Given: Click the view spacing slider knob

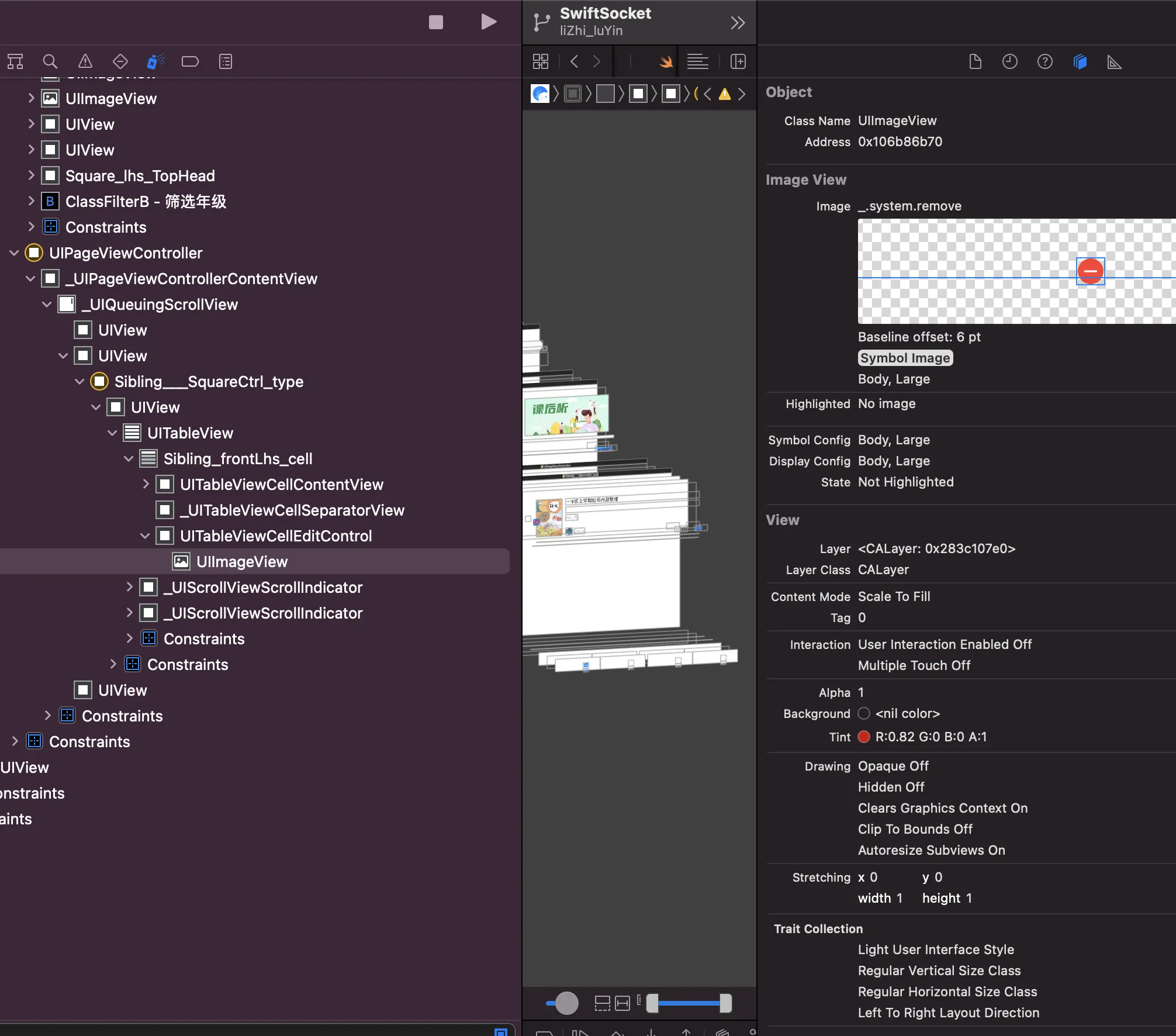Looking at the screenshot, I should pos(566,1003).
